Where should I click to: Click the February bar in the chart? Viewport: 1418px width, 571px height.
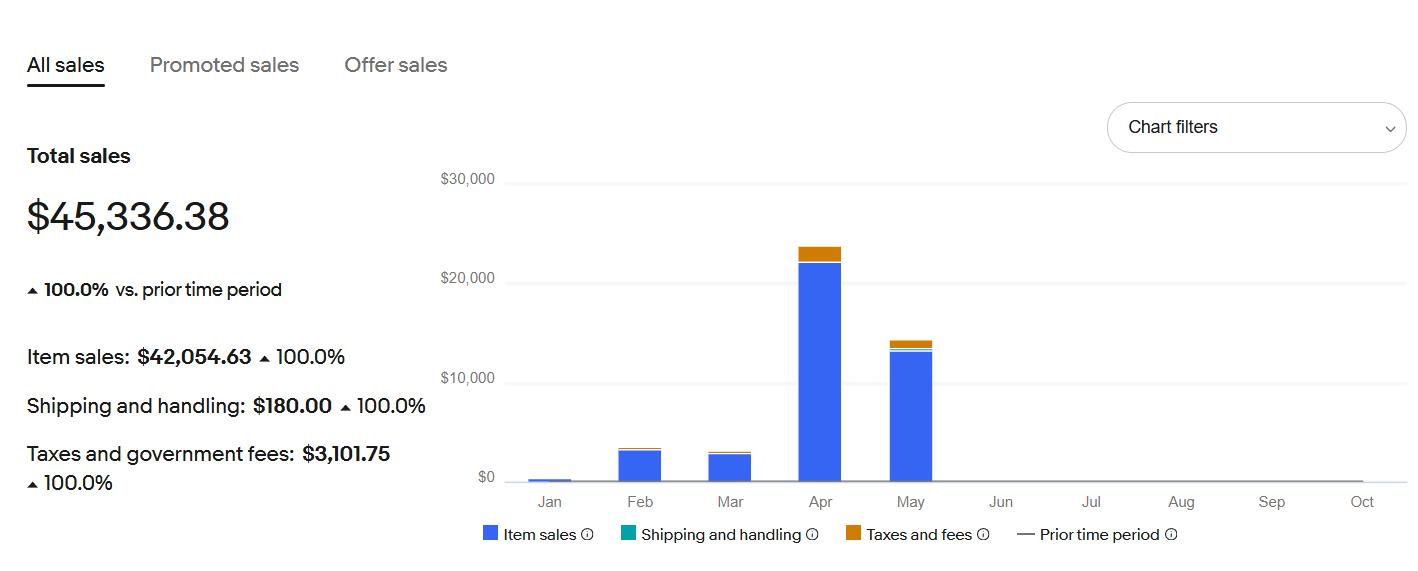(x=639, y=465)
